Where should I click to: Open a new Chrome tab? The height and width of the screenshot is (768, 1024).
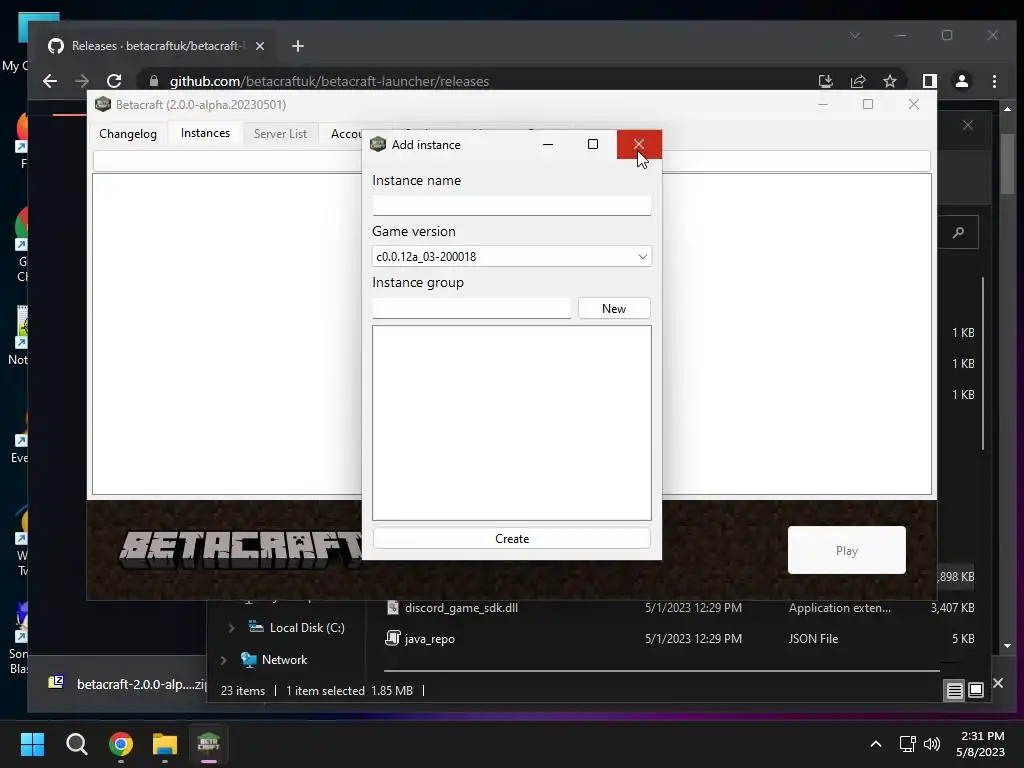(298, 46)
